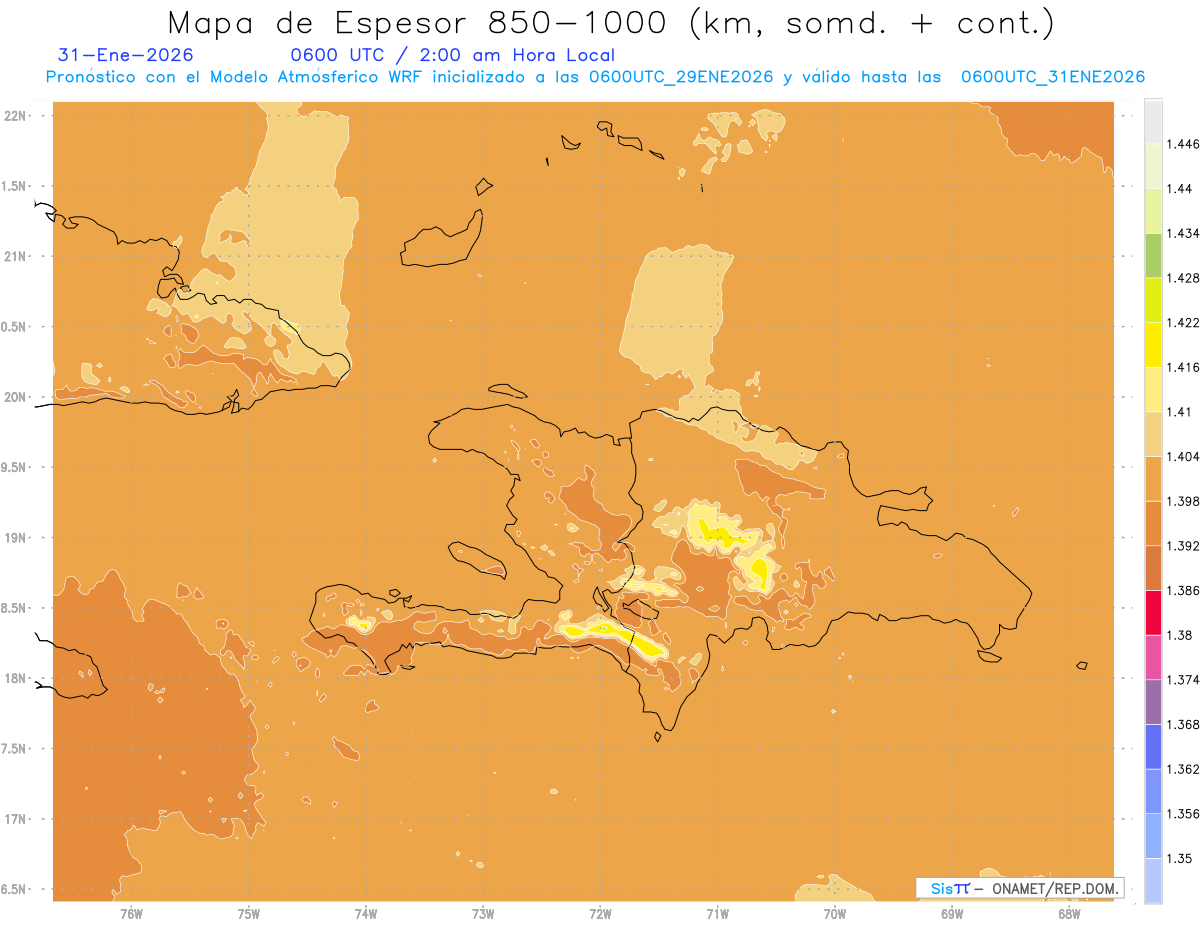Click the legend value "1.38"
Screen dimensions: 1200x927
point(1179,635)
